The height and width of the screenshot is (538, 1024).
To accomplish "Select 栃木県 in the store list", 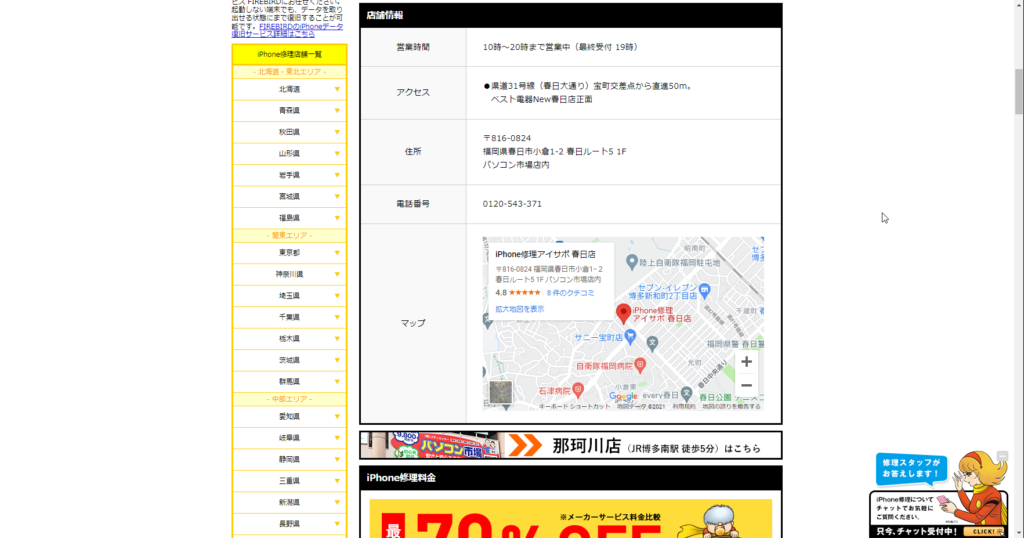I will 289,339.
